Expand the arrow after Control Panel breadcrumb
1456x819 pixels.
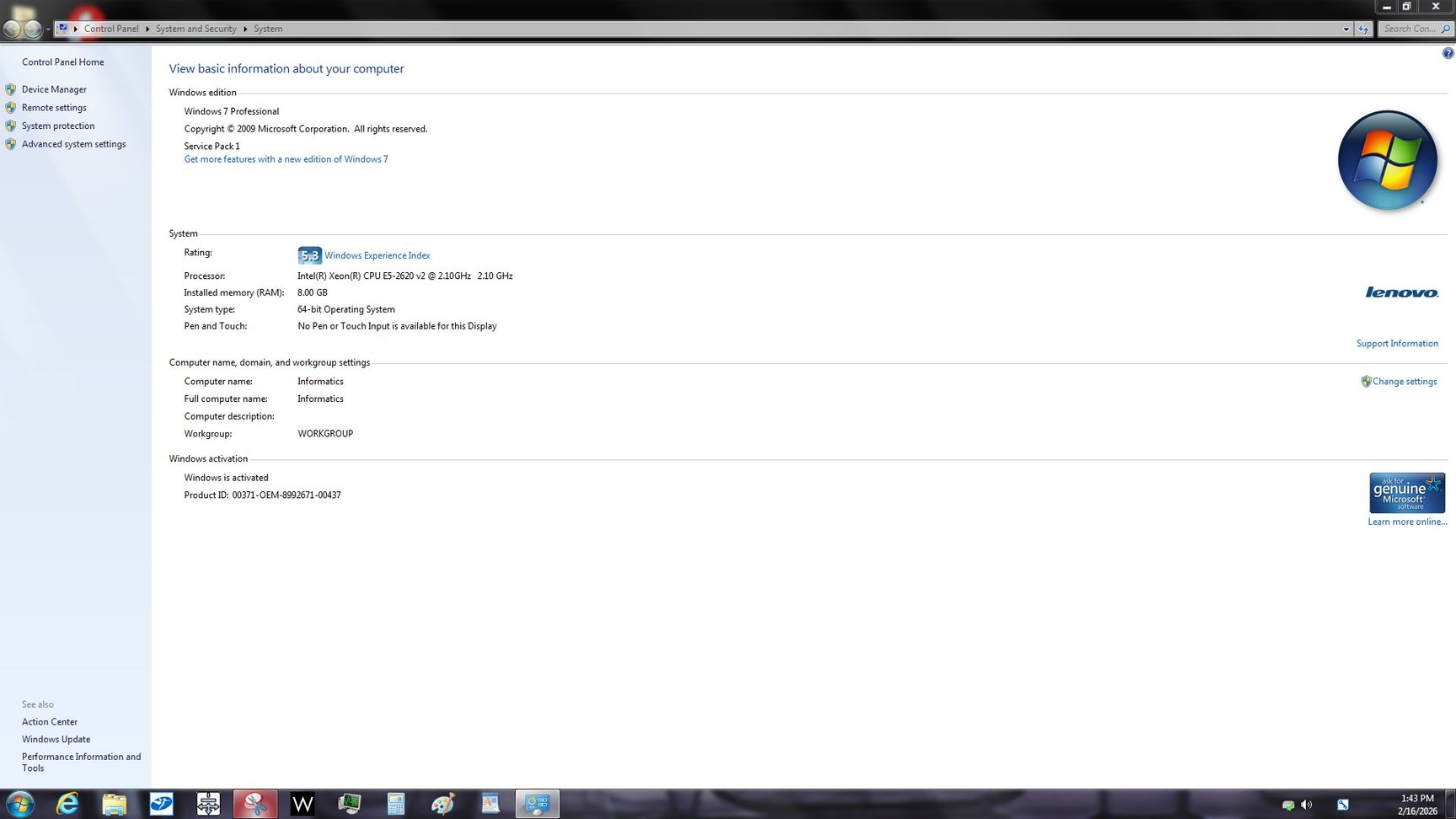[147, 29]
